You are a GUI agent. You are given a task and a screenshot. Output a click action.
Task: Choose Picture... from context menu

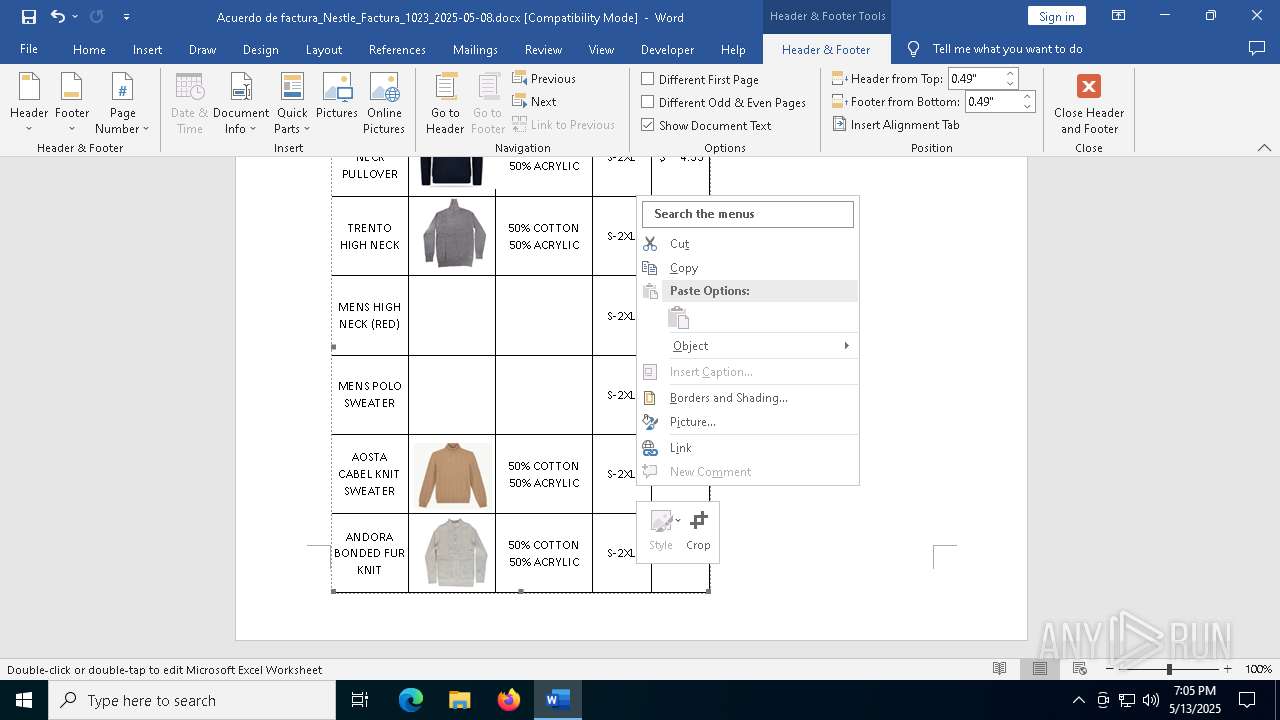click(x=748, y=421)
